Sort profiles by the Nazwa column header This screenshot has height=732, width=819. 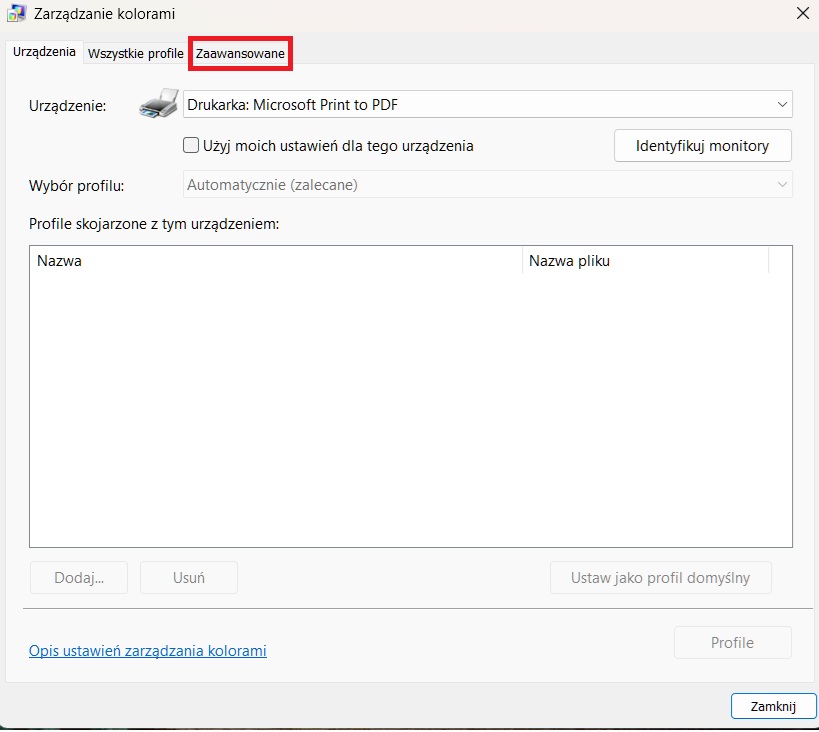click(x=275, y=261)
